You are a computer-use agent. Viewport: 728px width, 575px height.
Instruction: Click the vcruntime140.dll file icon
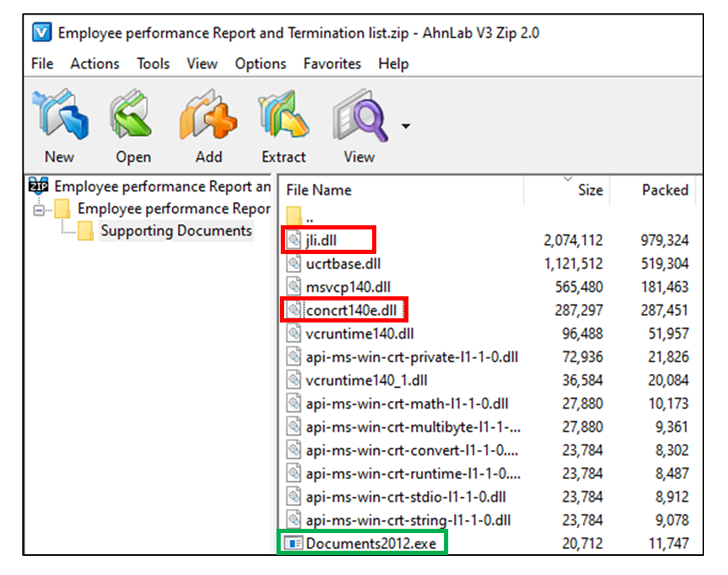tap(293, 333)
